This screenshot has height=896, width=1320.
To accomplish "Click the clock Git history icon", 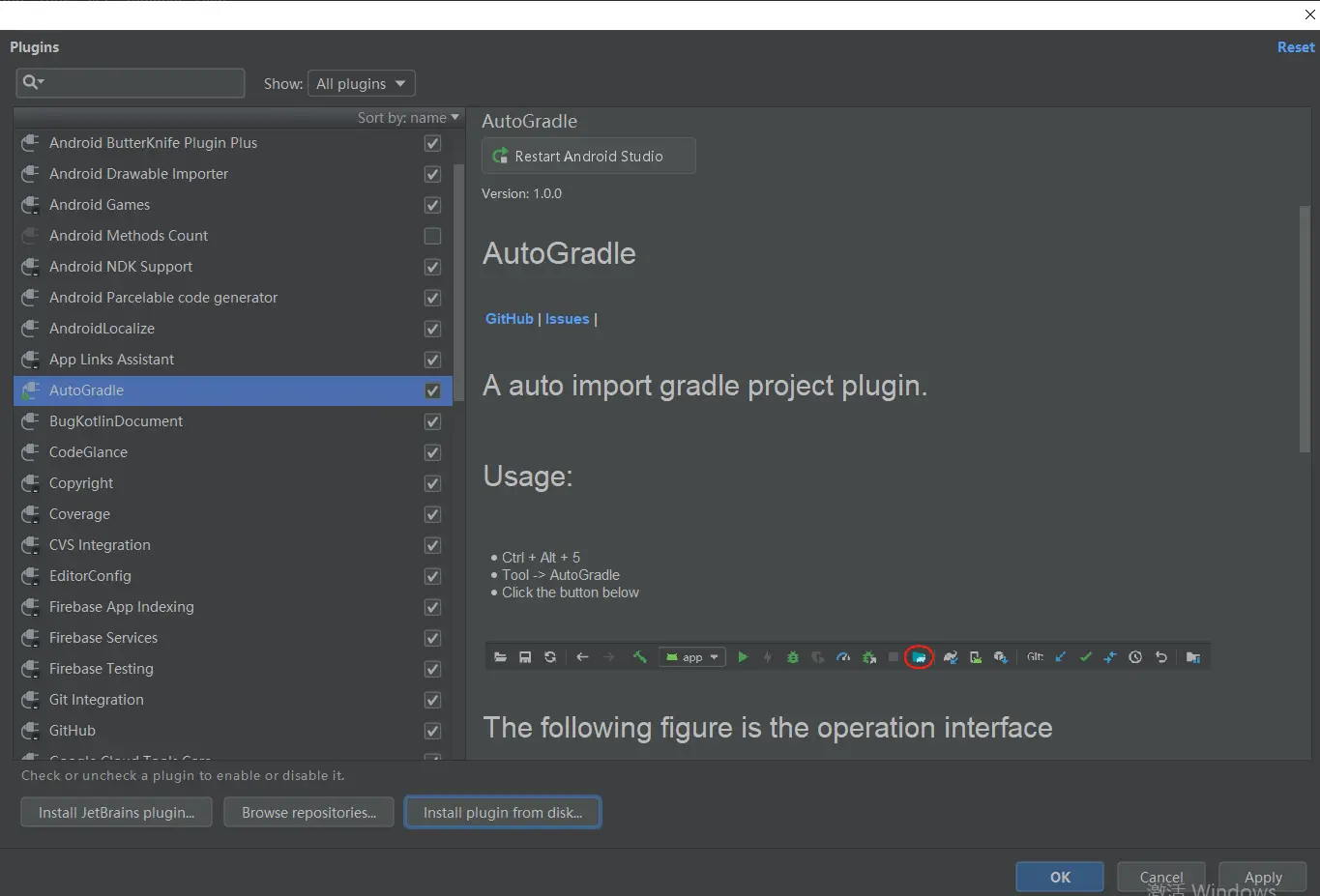I will (x=1135, y=657).
